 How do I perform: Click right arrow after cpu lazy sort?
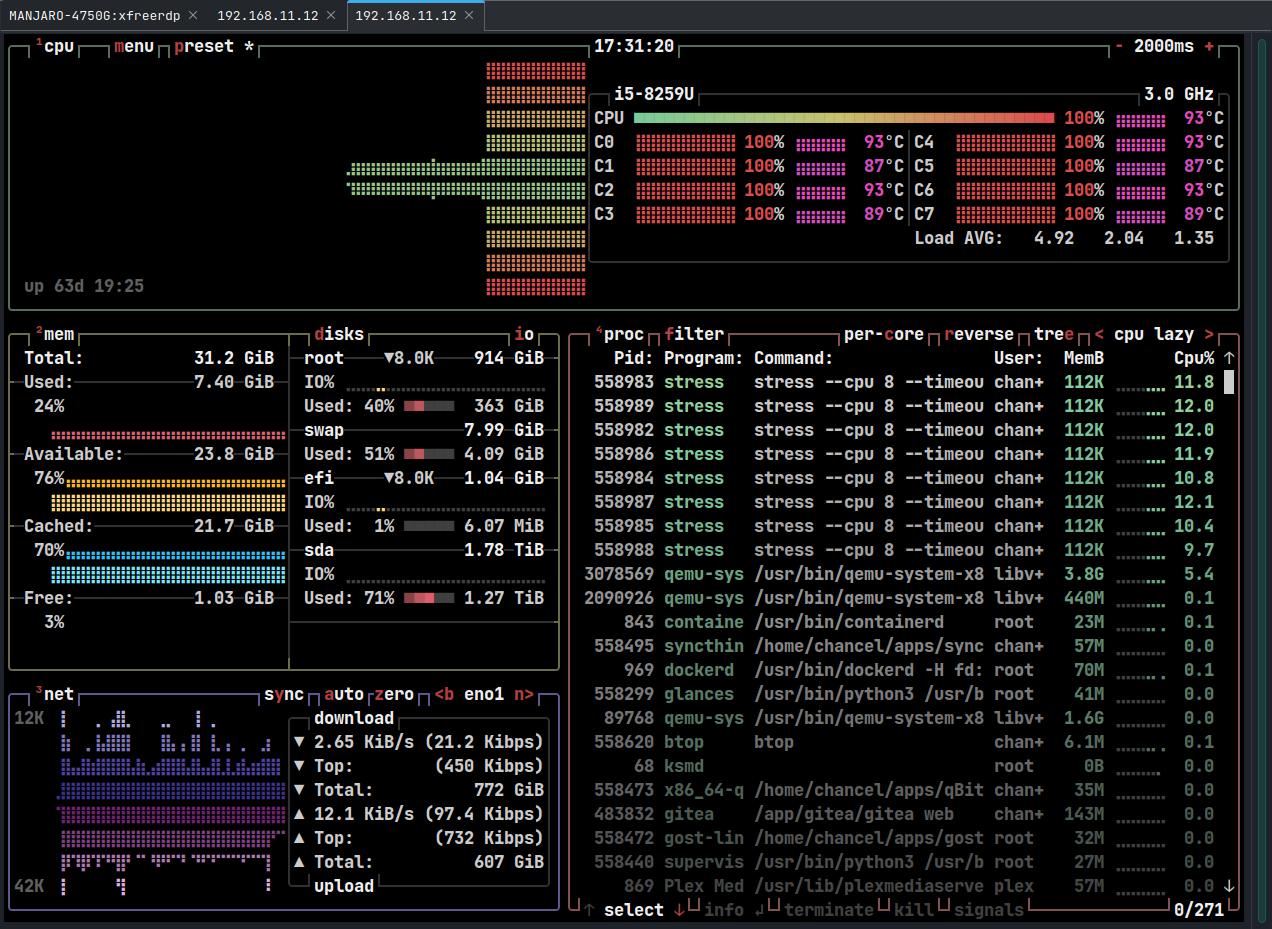click(x=1209, y=334)
